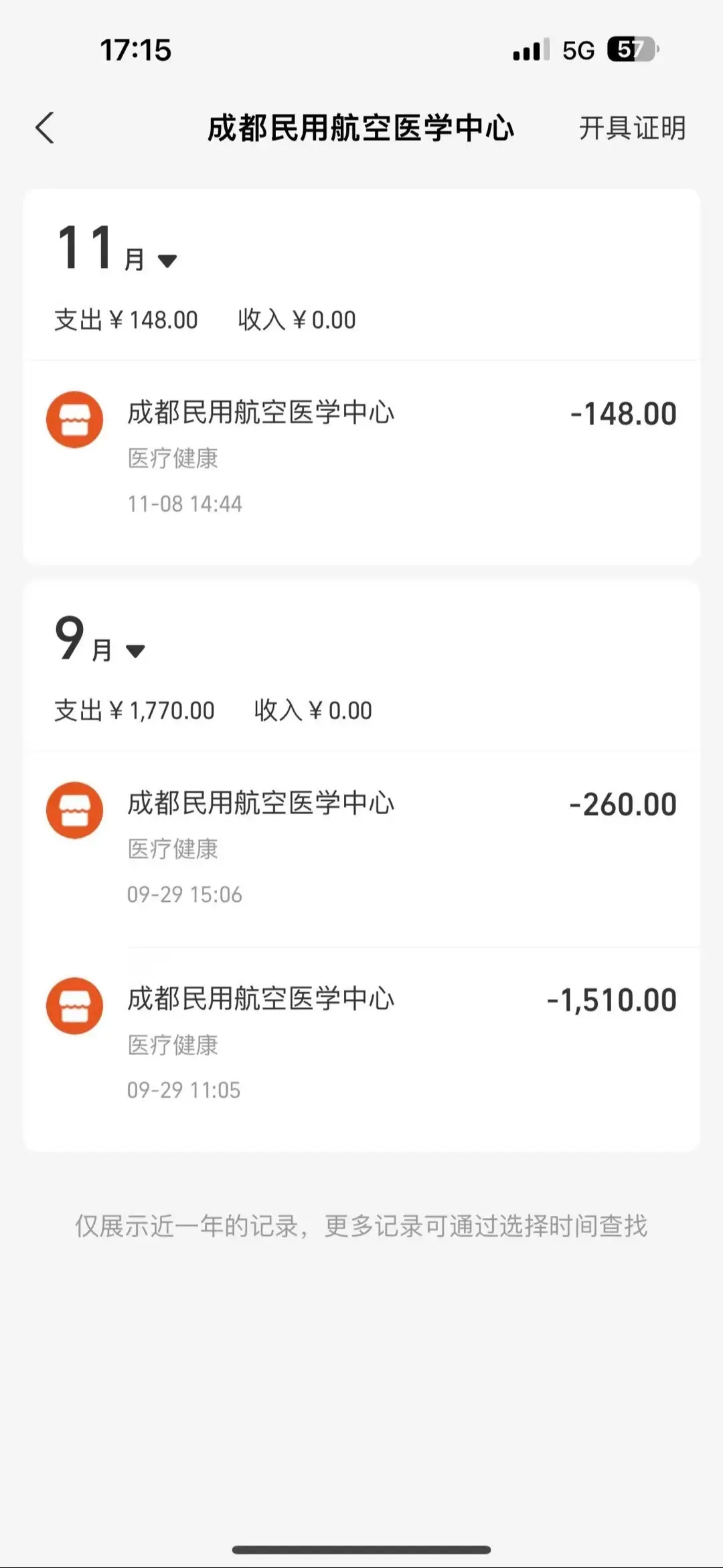Screen dimensions: 723x1568
Task: Tap the -1,510.00 amount
Action: point(612,1000)
